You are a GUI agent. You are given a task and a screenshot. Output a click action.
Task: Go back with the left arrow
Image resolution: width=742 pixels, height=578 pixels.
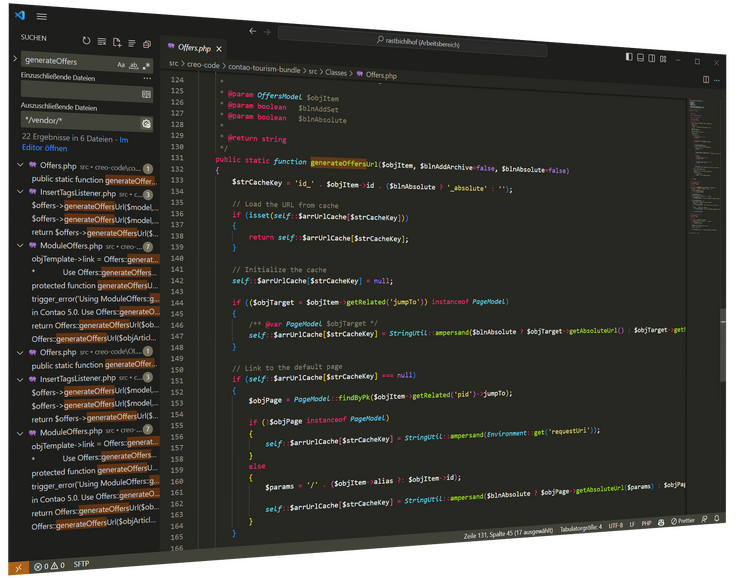pos(253,31)
